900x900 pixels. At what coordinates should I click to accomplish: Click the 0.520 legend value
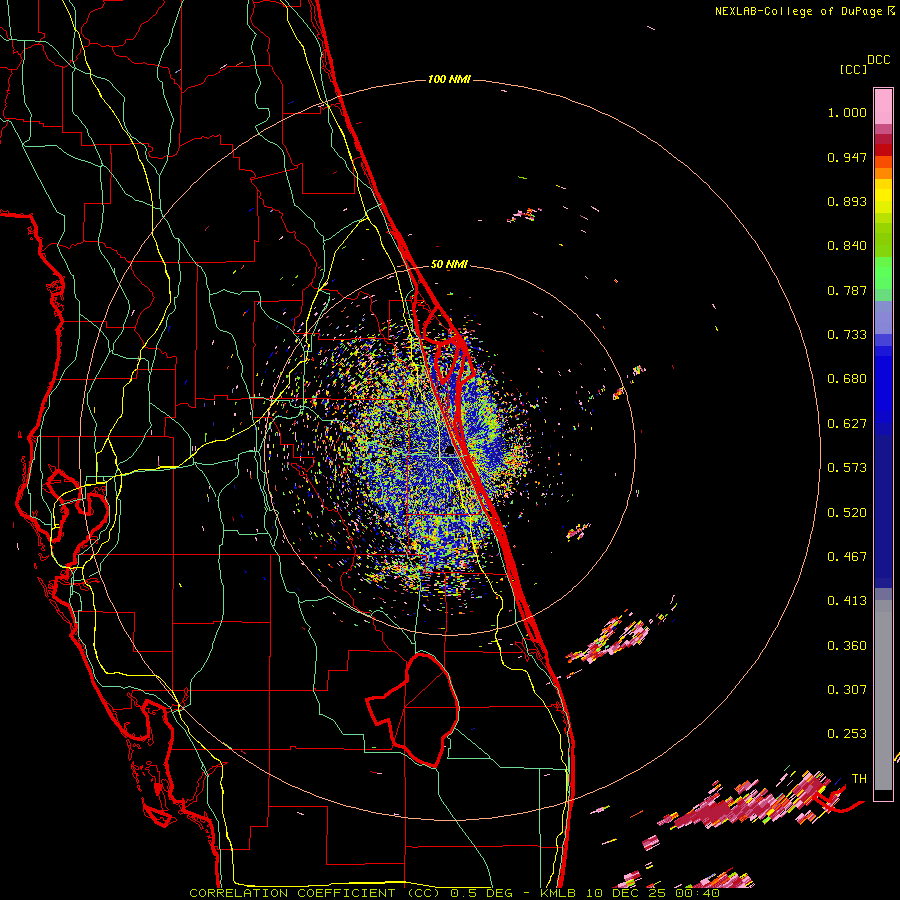847,513
